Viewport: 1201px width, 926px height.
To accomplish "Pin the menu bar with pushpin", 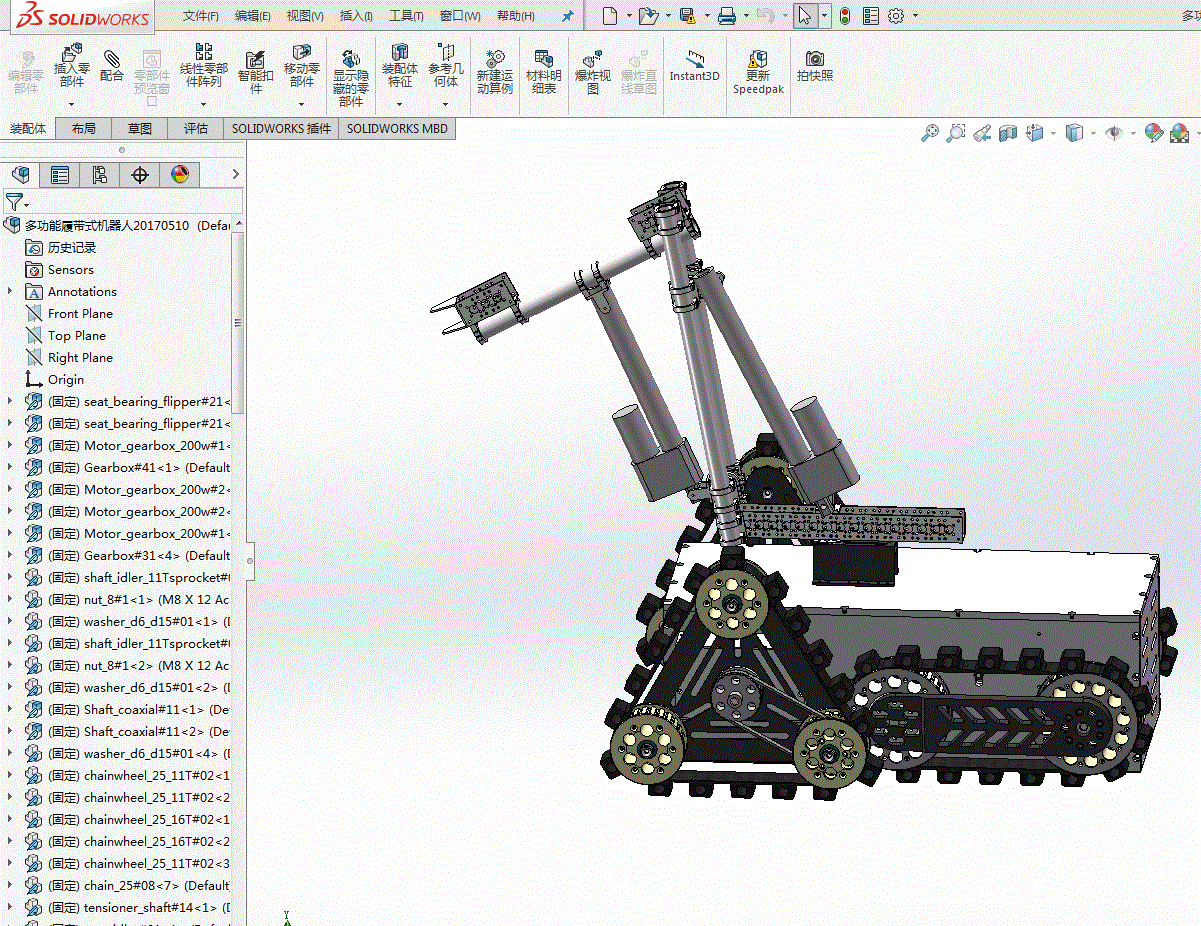I will pos(568,16).
